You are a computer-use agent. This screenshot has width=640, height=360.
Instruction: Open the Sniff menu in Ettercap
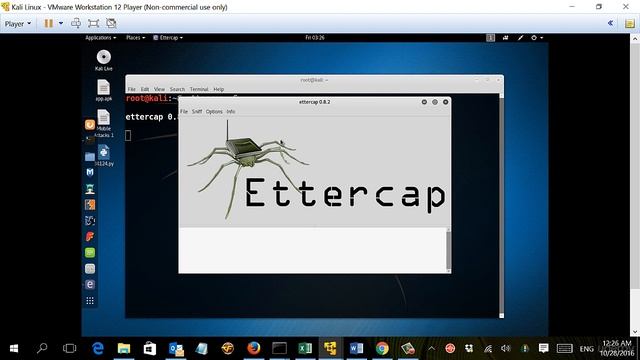click(197, 111)
